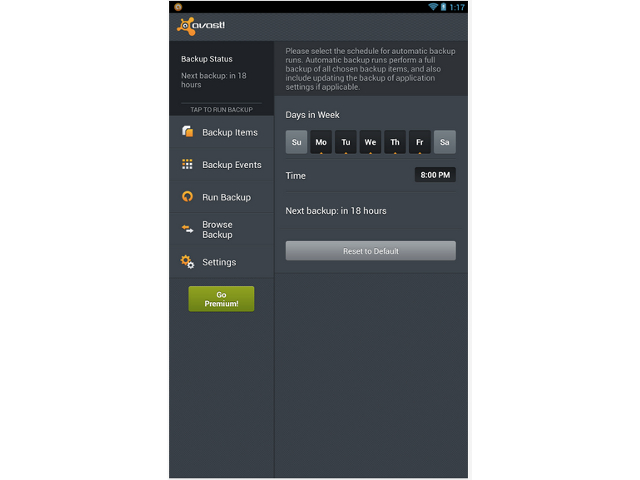This screenshot has height=480, width=640.
Task: Click the avast! logo in header
Action: [x=201, y=26]
